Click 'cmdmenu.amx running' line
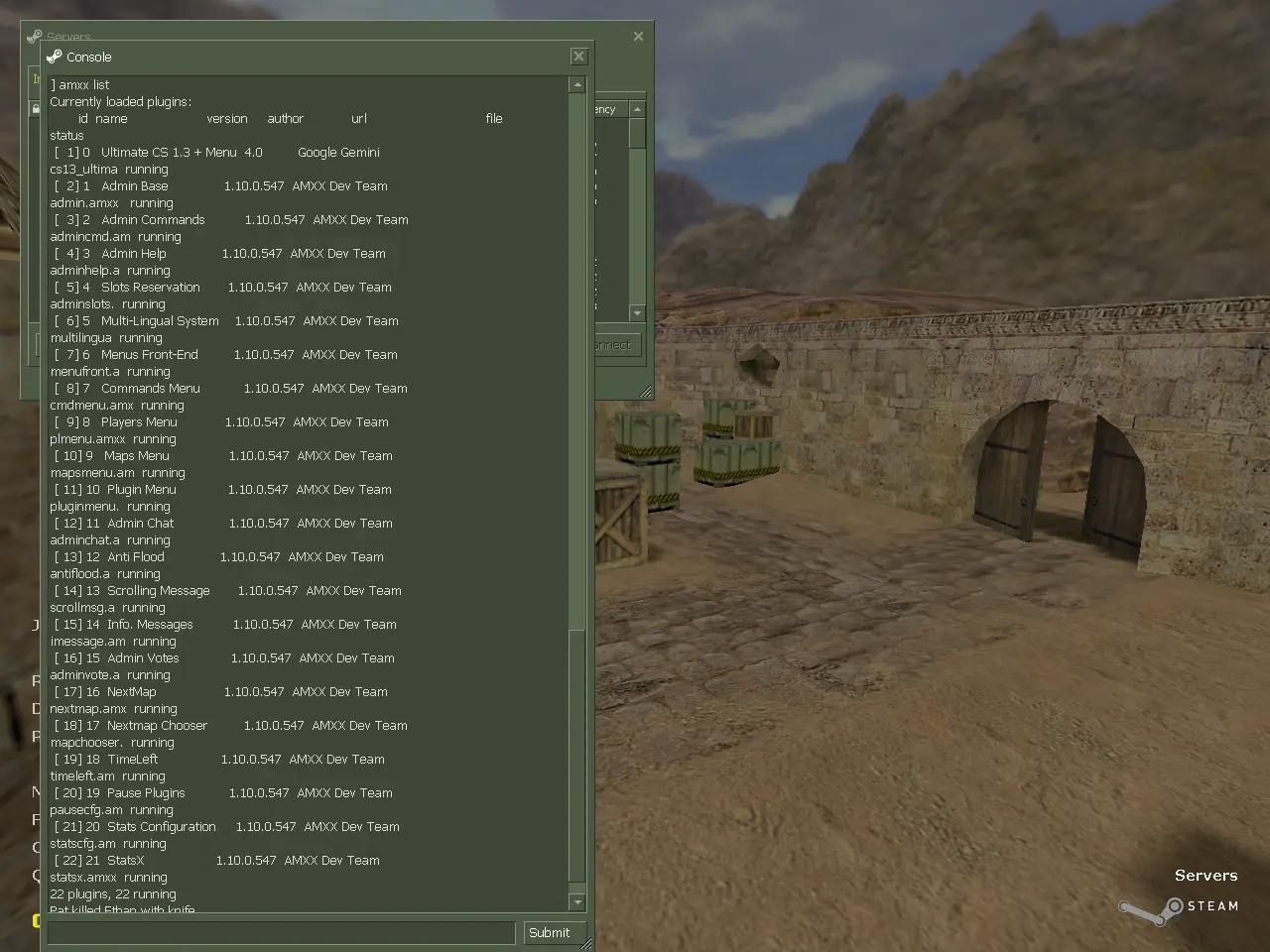 (117, 406)
